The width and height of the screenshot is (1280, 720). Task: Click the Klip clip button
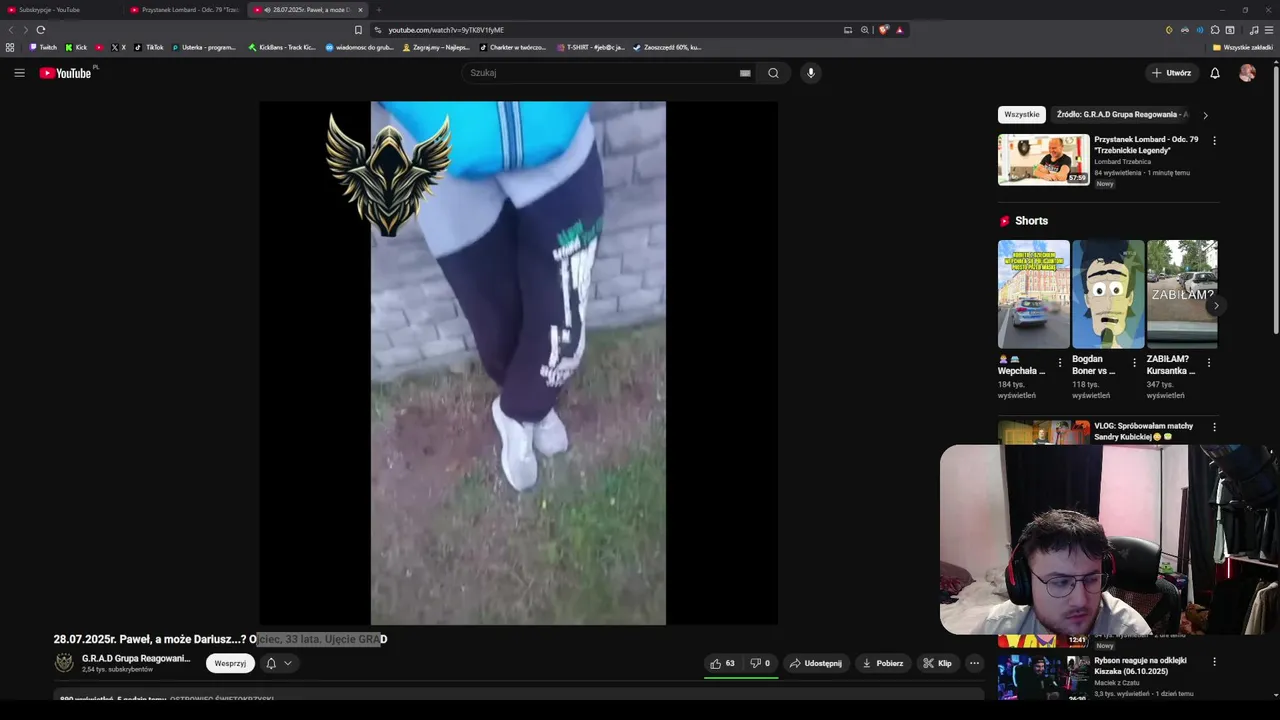pos(937,663)
